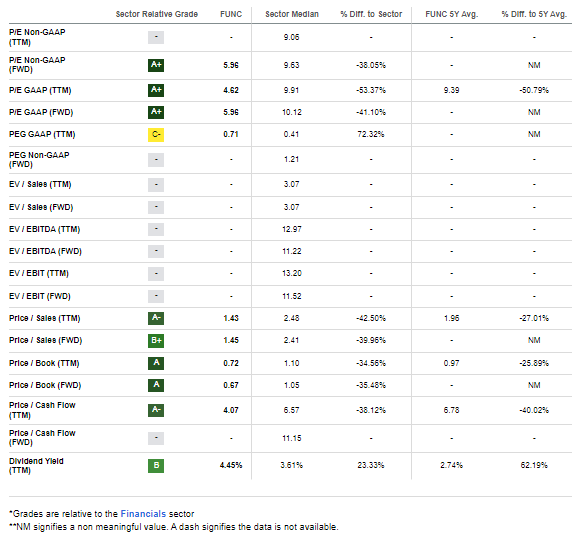Click the -42.50% sector difference for Price / Sales (TTM)

[371, 318]
